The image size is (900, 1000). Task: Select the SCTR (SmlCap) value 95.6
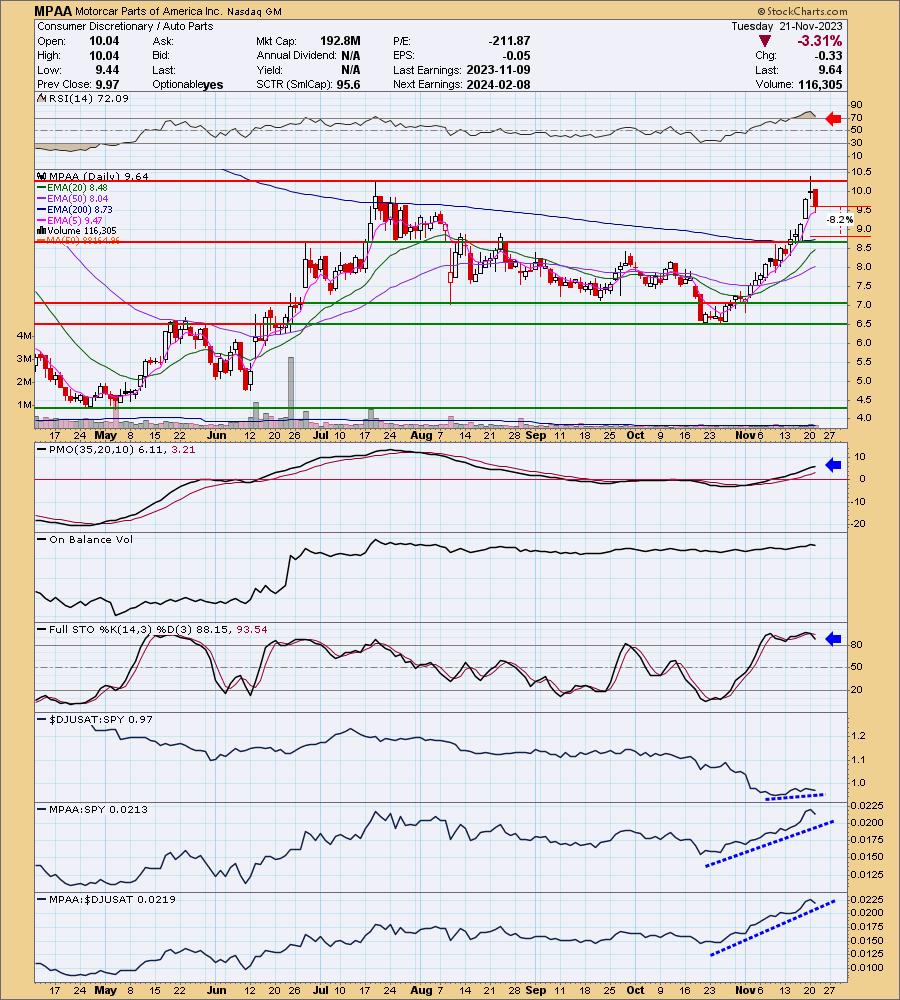[348, 84]
